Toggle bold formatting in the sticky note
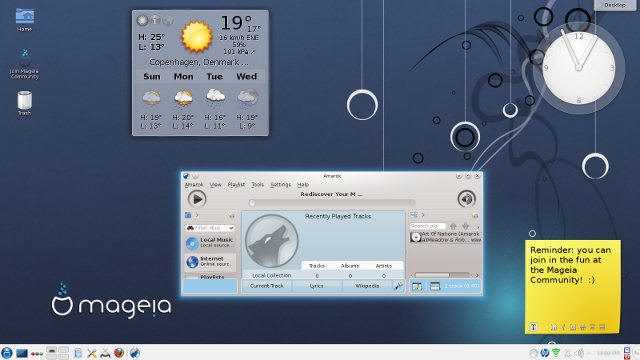This screenshot has height=360, width=640. point(553,327)
